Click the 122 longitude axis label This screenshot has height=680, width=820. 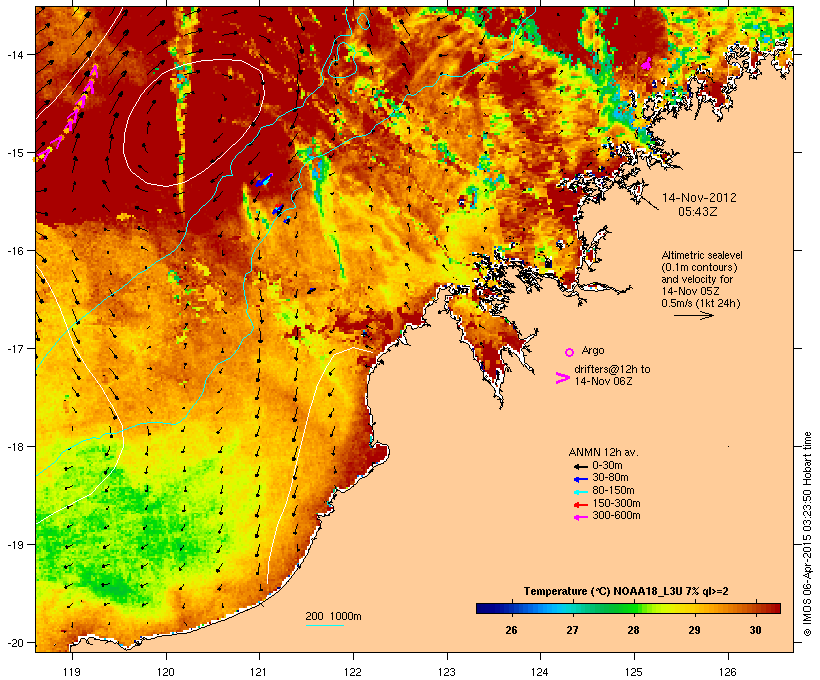coord(353,672)
